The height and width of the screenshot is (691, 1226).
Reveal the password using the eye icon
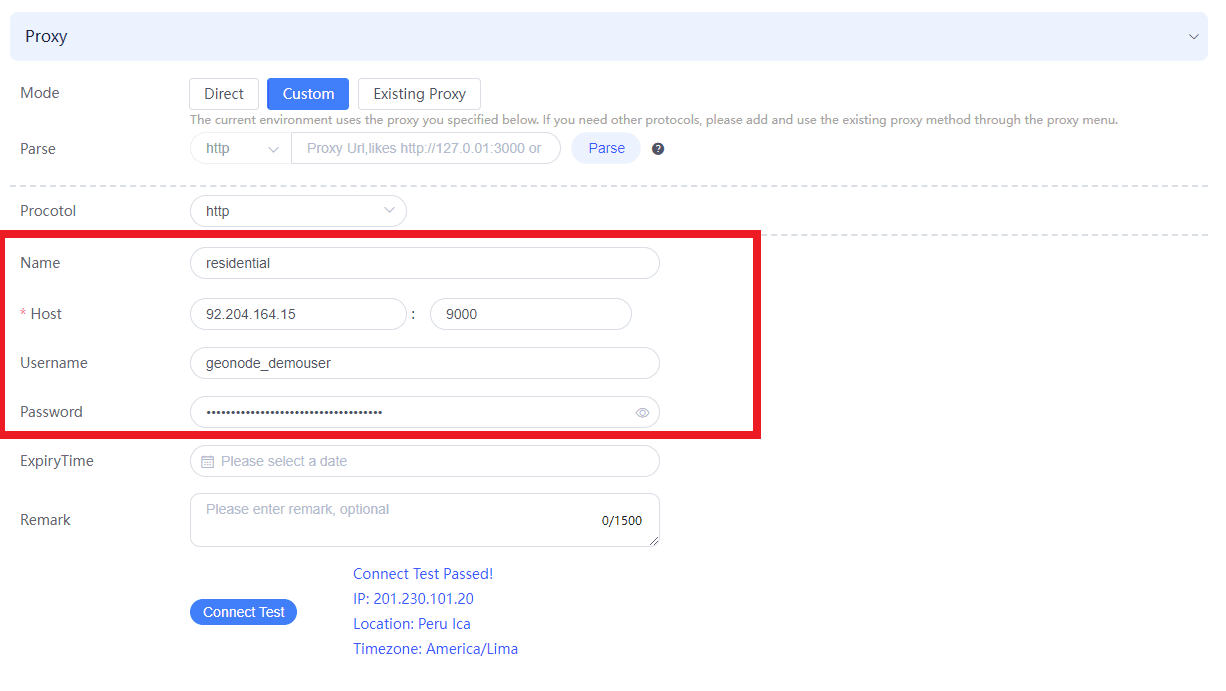click(x=642, y=412)
